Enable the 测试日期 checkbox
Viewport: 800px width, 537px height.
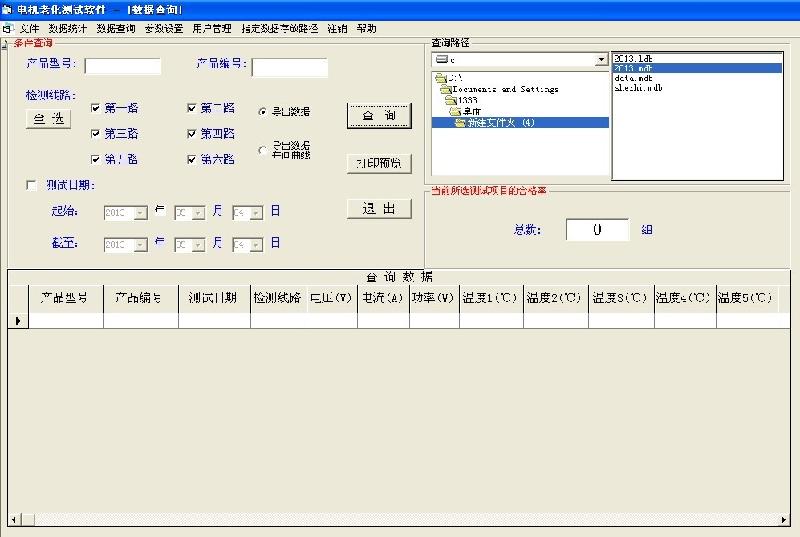click(32, 185)
